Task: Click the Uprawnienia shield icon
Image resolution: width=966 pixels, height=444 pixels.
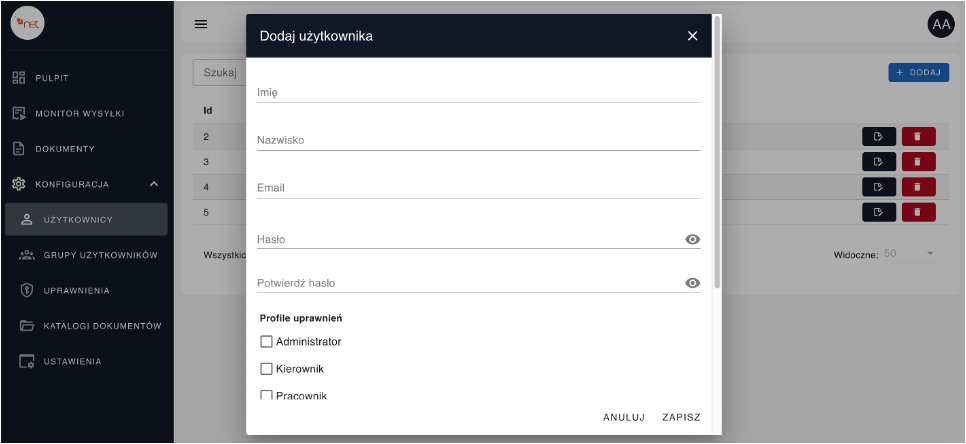Action: (x=27, y=291)
